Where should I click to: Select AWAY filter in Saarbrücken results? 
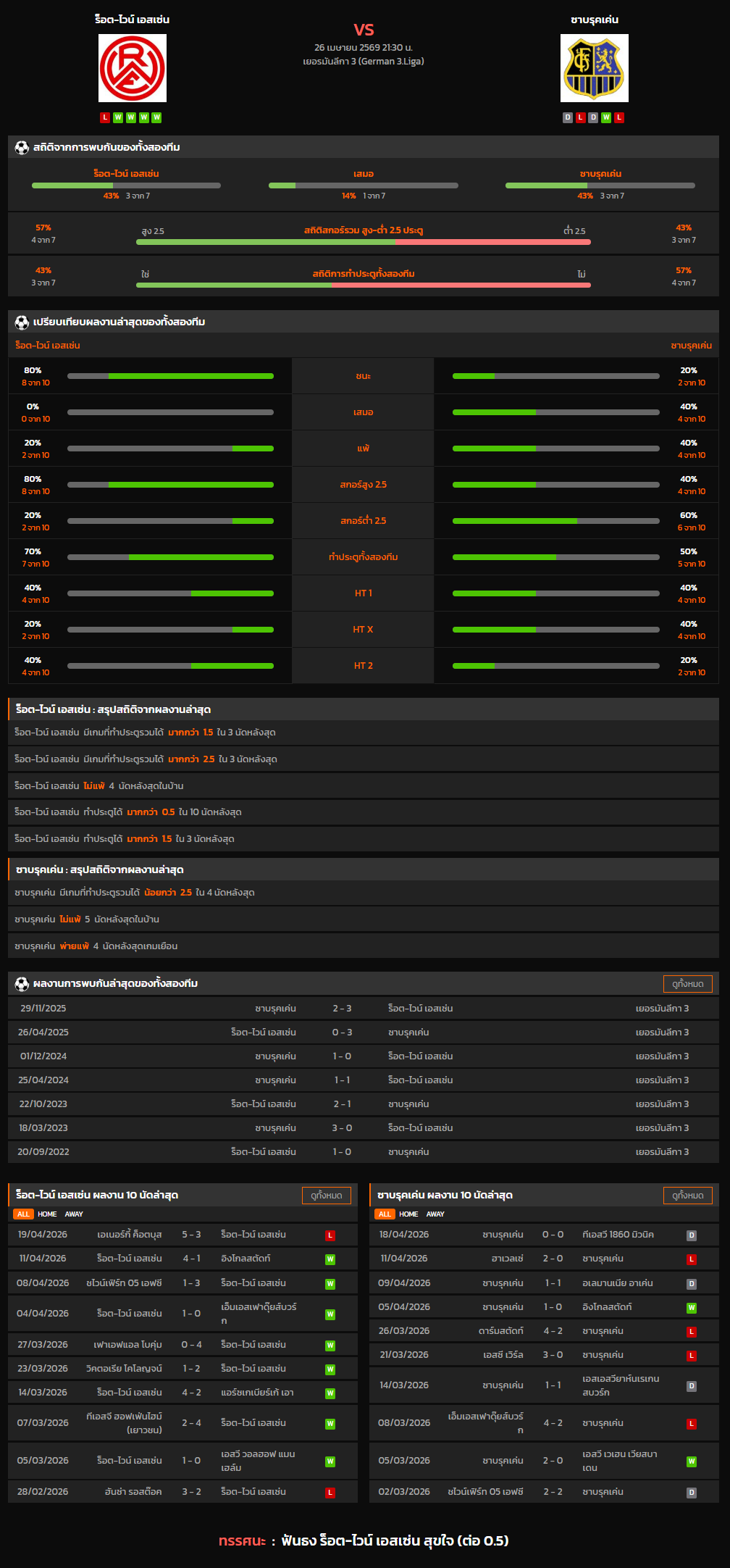[x=435, y=1214]
